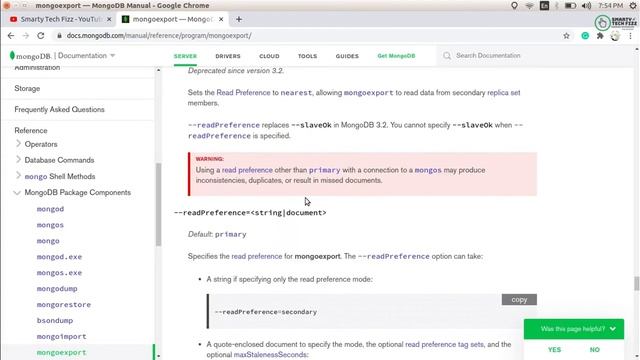Answer NO to page helpful prompt
The height and width of the screenshot is (360, 640).
tap(595, 350)
